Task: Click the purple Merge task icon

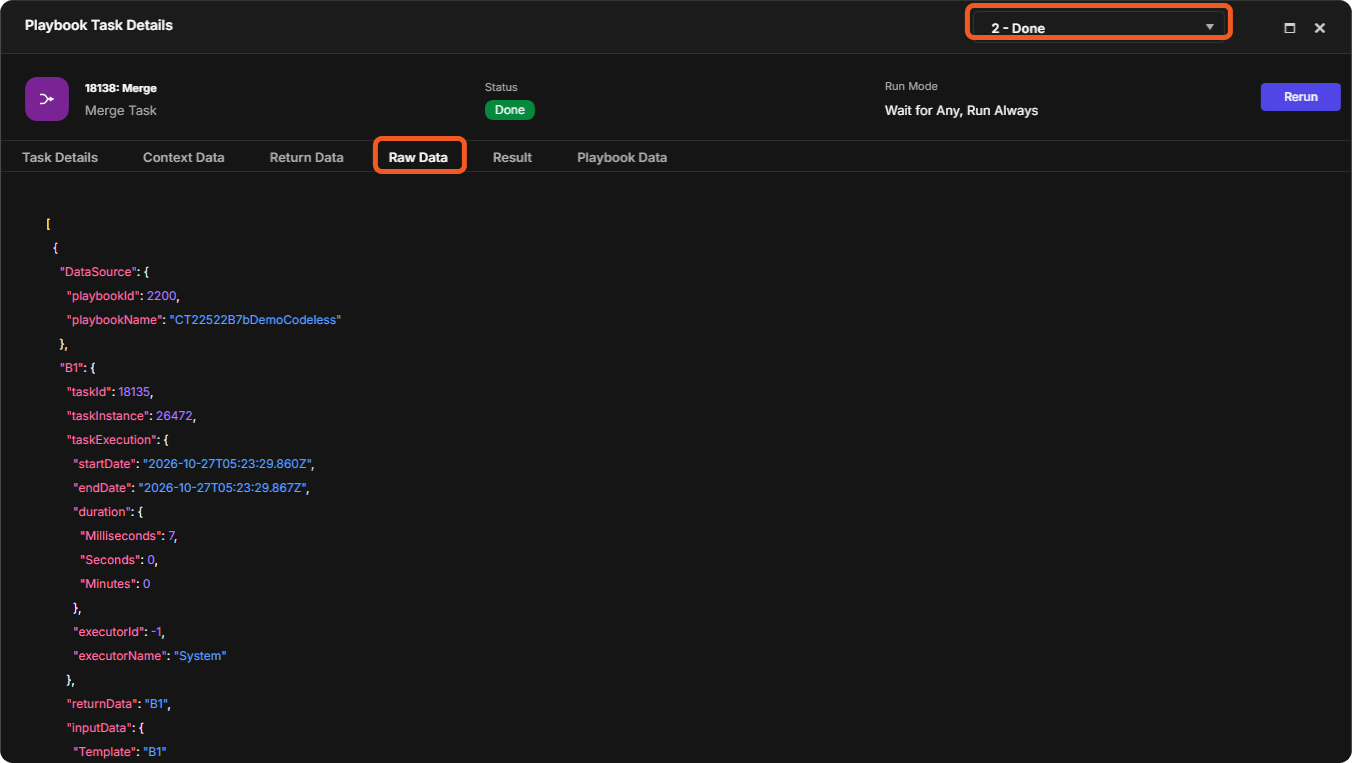Action: tap(47, 99)
